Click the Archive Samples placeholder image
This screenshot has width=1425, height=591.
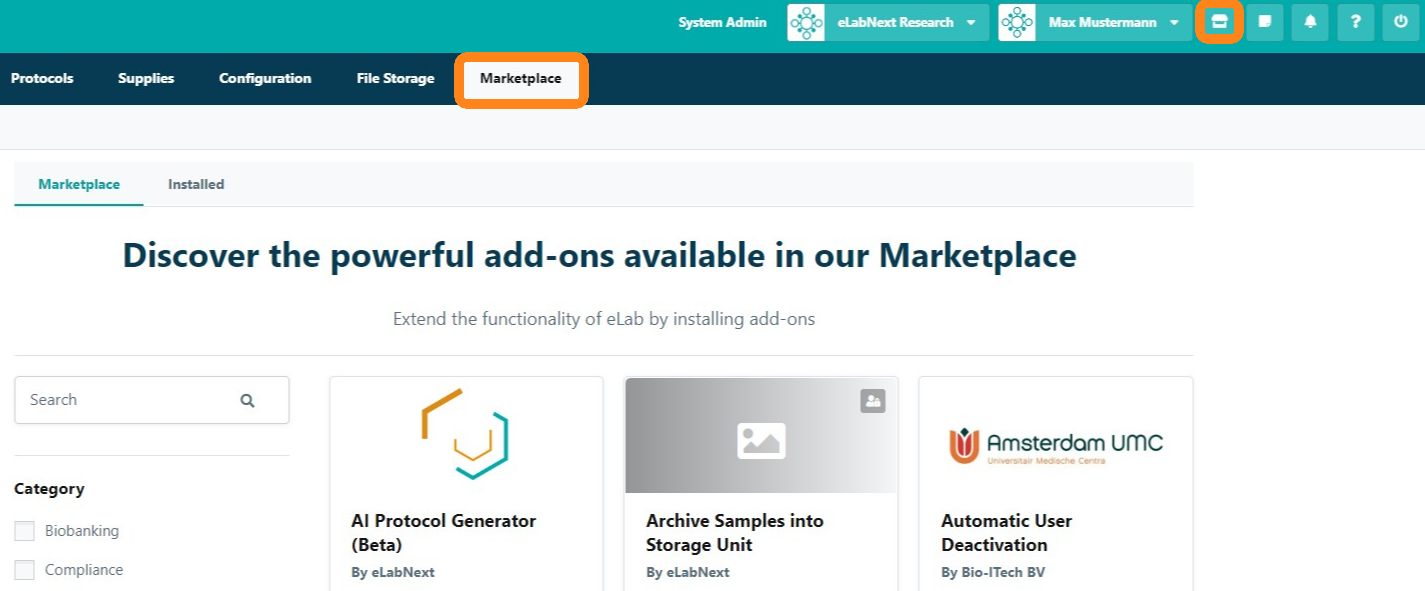(761, 435)
